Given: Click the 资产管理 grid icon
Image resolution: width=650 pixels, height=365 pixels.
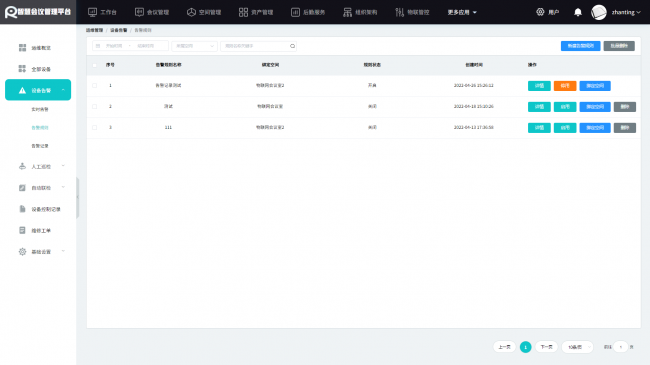Looking at the screenshot, I should click(x=243, y=12).
